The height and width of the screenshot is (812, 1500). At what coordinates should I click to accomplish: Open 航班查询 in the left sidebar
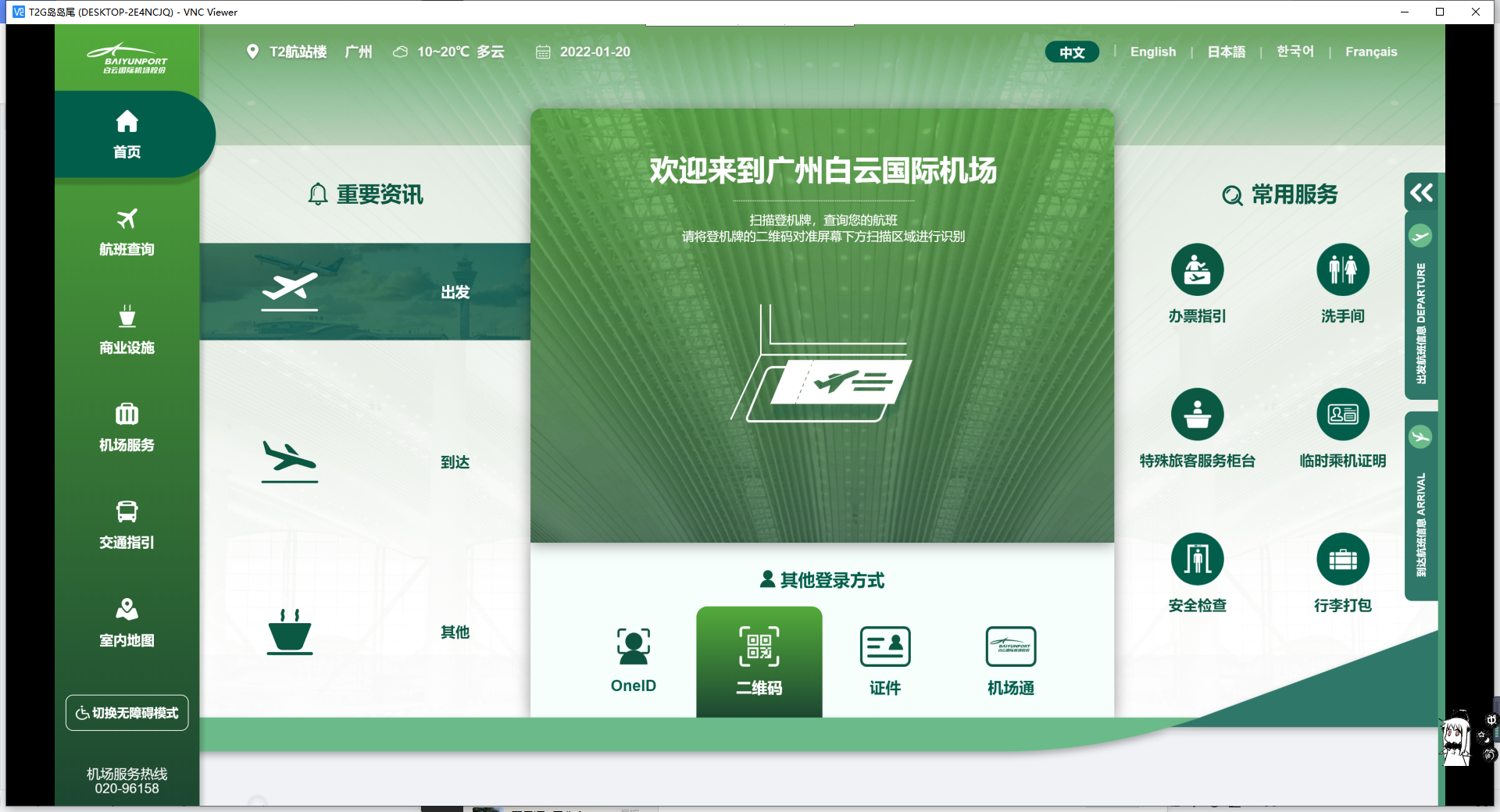tap(127, 232)
